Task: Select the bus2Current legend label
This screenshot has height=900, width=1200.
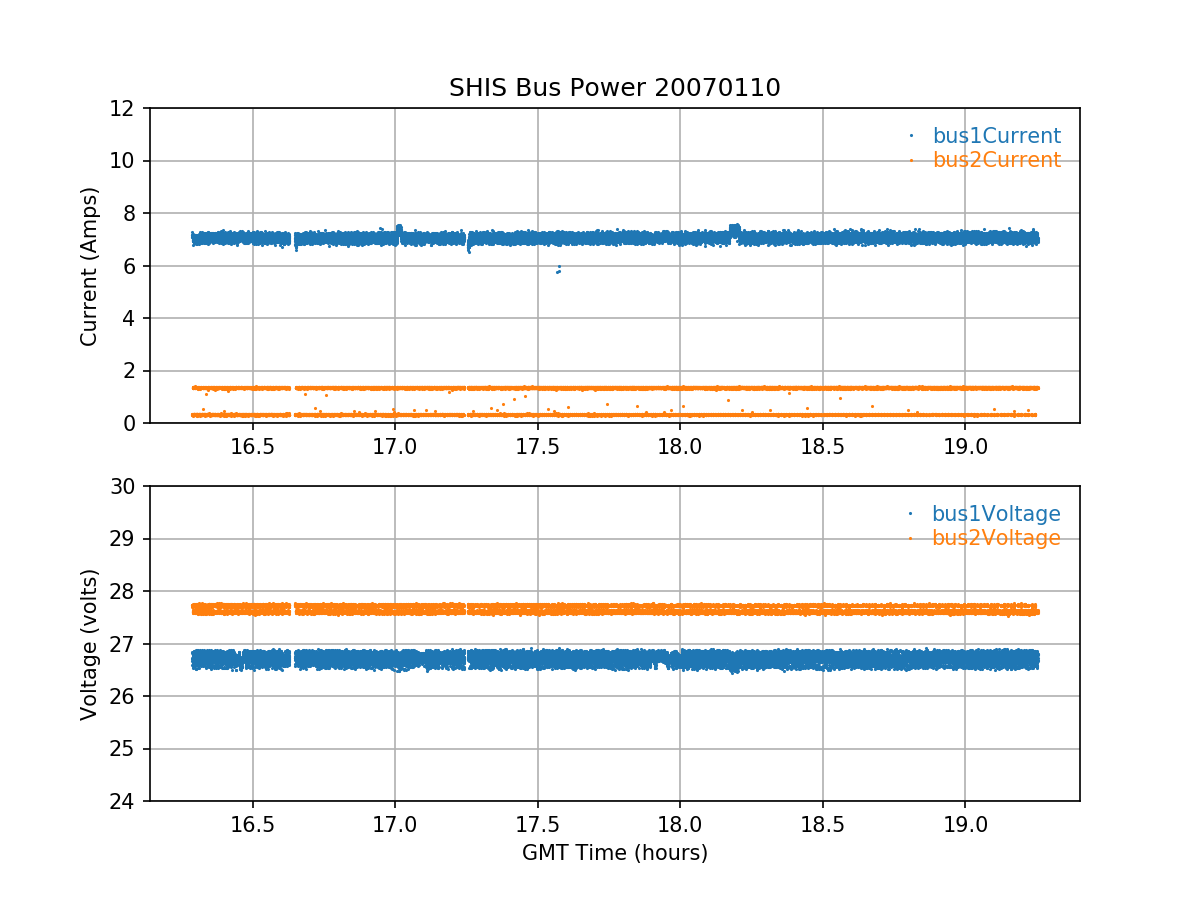Action: tap(996, 160)
